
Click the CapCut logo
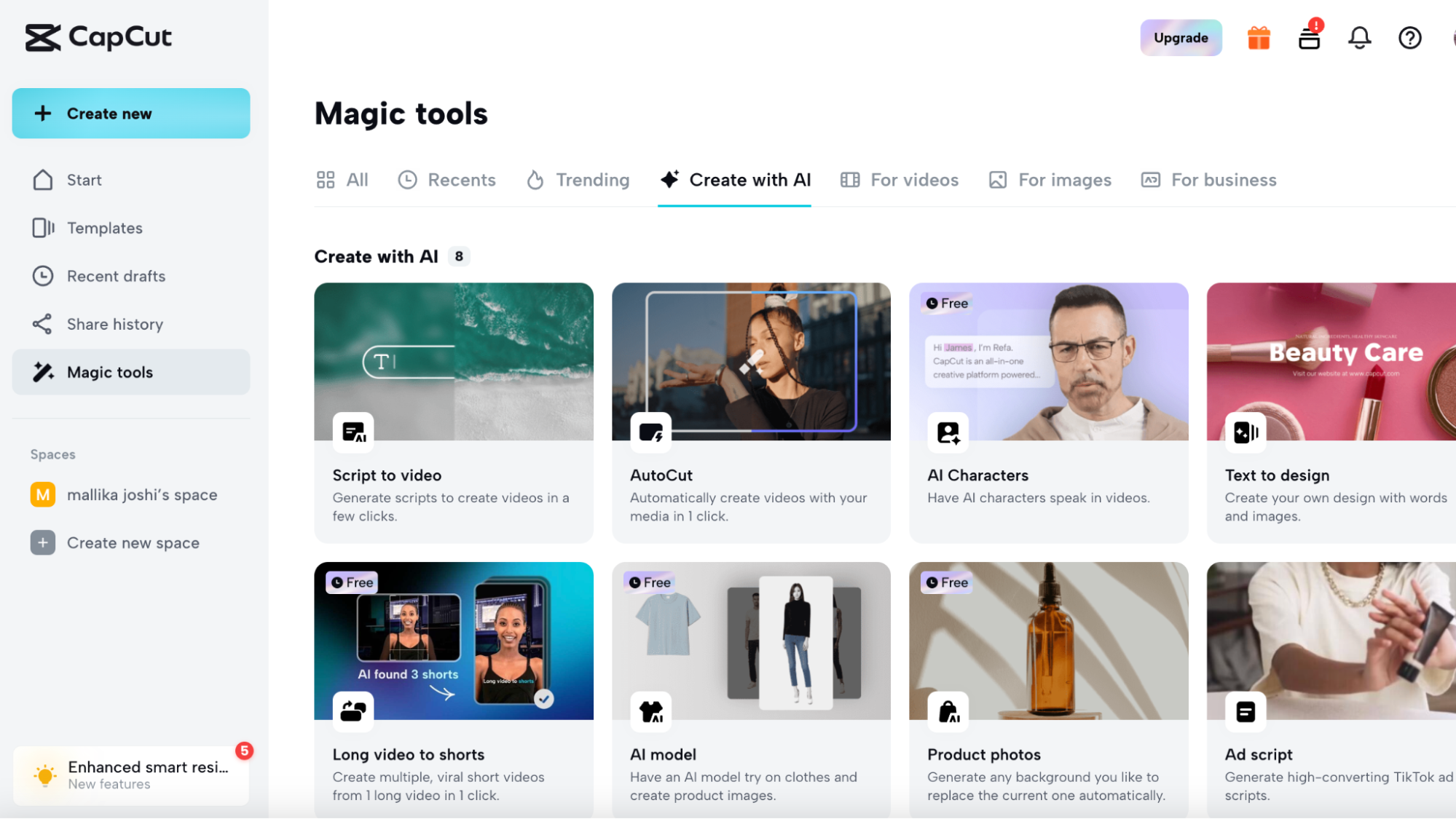point(99,37)
